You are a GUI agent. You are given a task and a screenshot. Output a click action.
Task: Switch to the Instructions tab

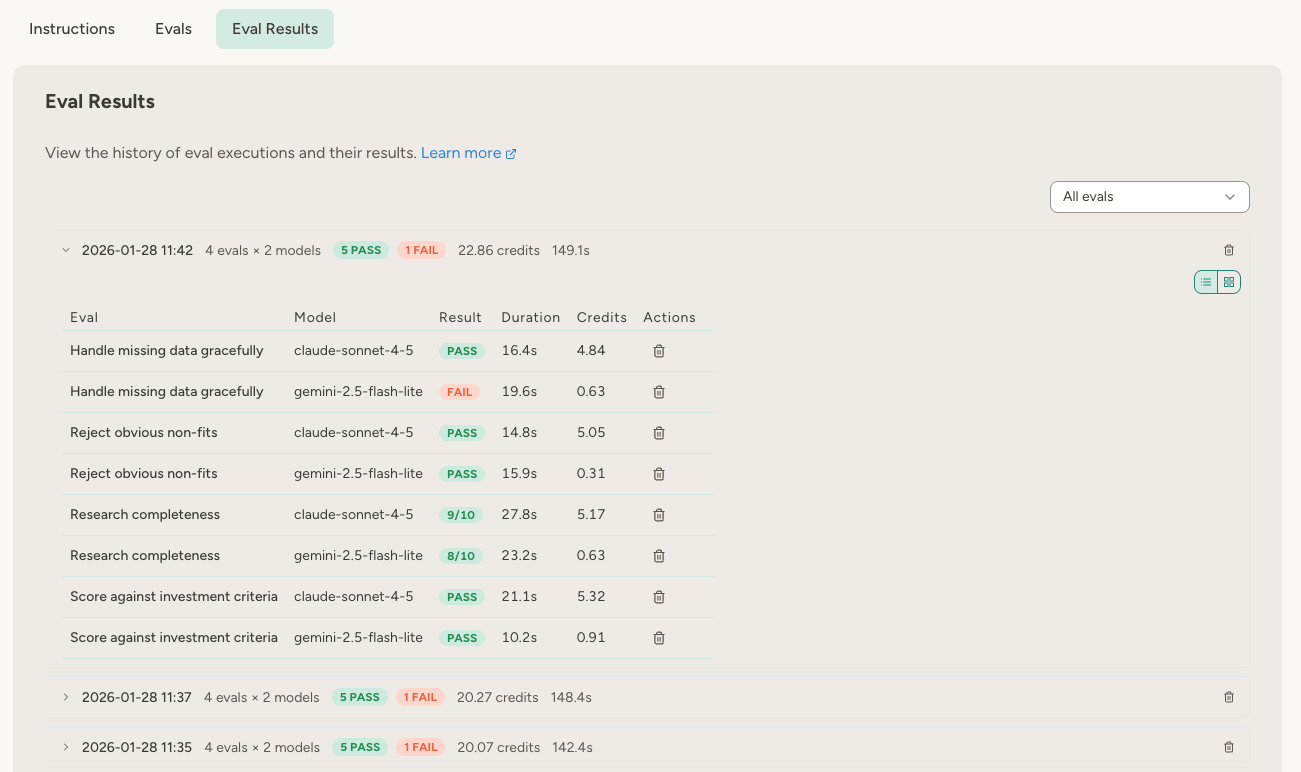71,29
